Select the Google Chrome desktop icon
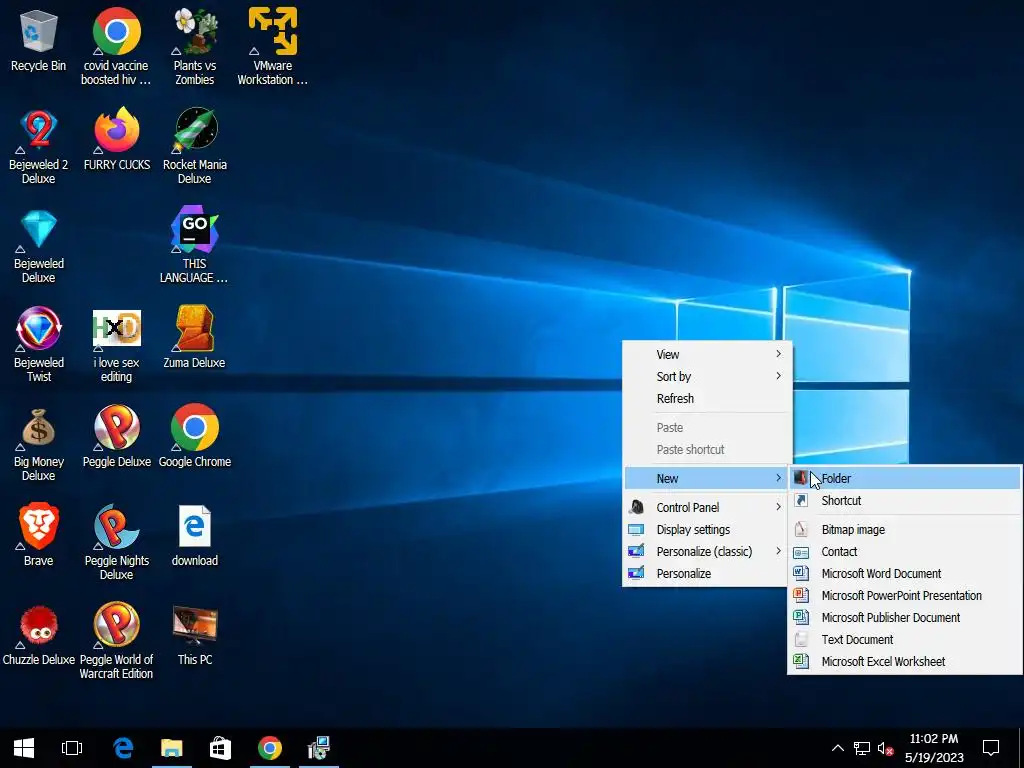Image resolution: width=1024 pixels, height=768 pixels. click(195, 427)
